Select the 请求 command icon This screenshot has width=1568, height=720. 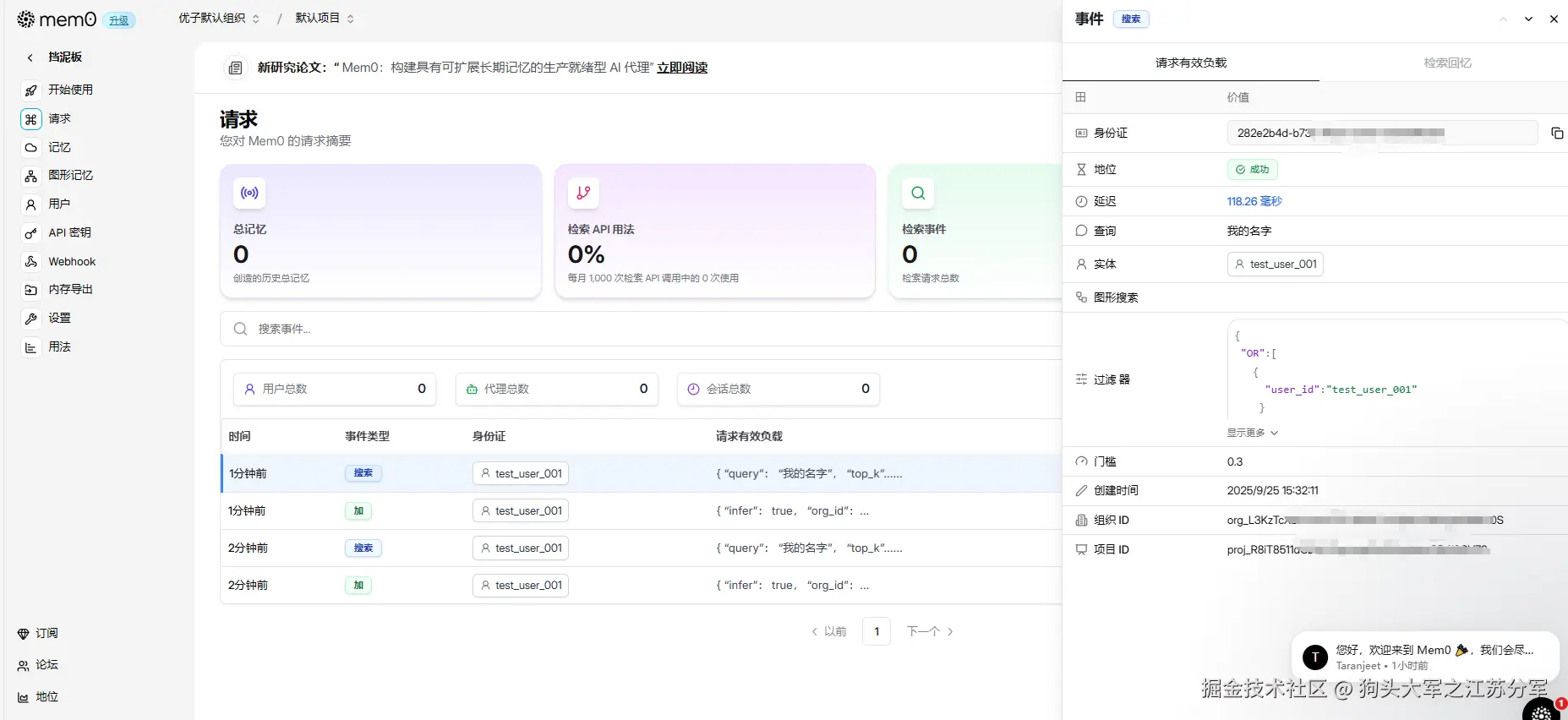[x=31, y=119]
